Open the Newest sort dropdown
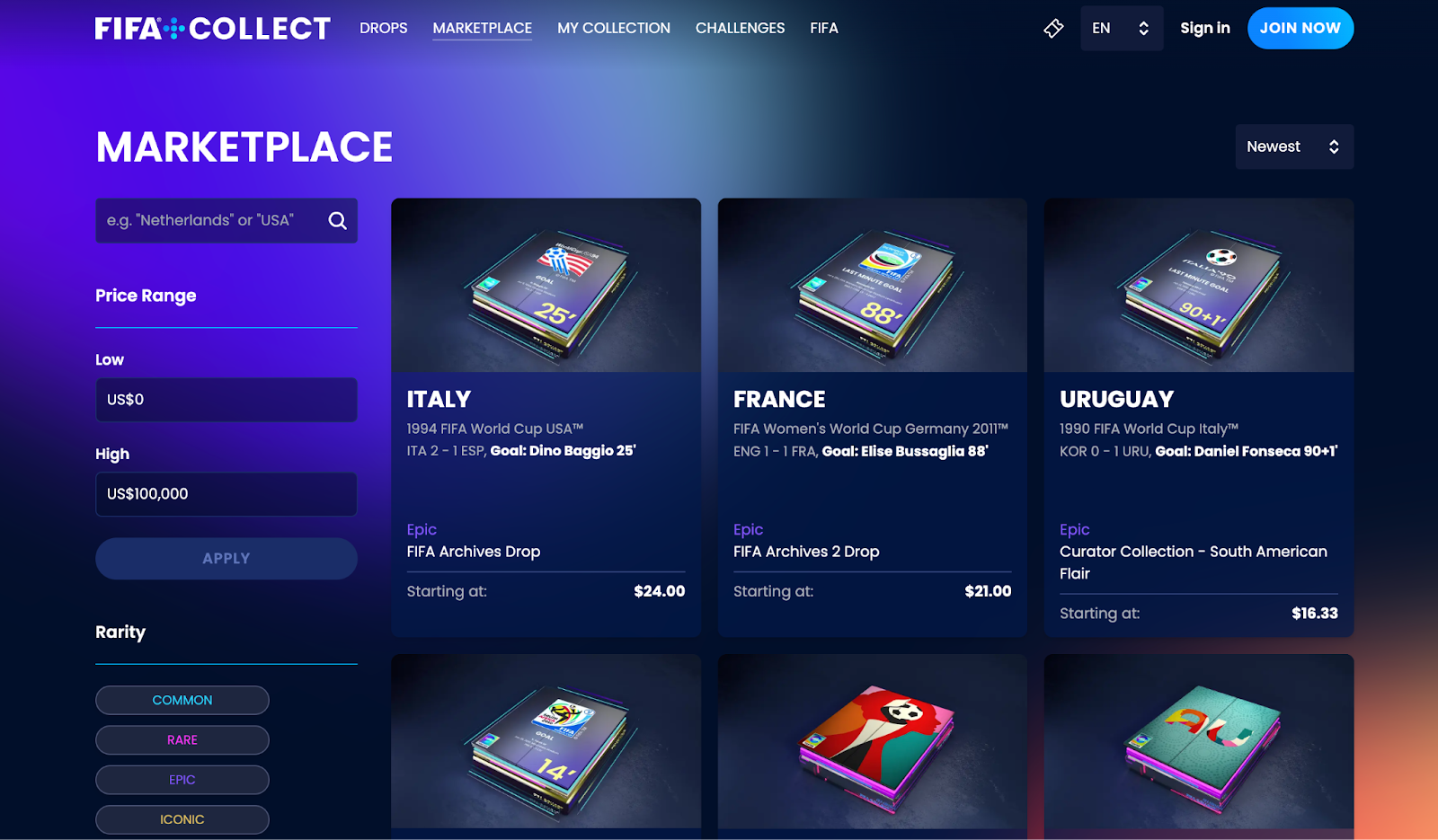Image resolution: width=1438 pixels, height=840 pixels. [x=1294, y=146]
